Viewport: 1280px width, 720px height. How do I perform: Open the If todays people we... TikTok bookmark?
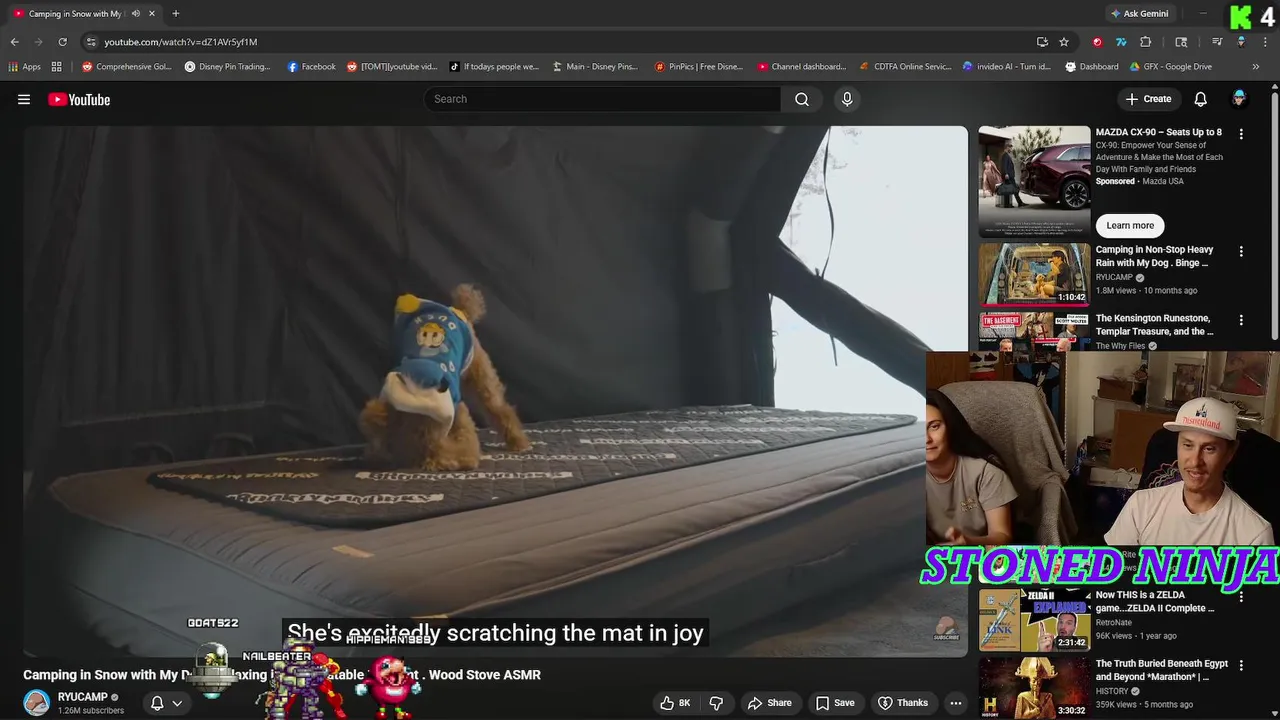(x=494, y=67)
